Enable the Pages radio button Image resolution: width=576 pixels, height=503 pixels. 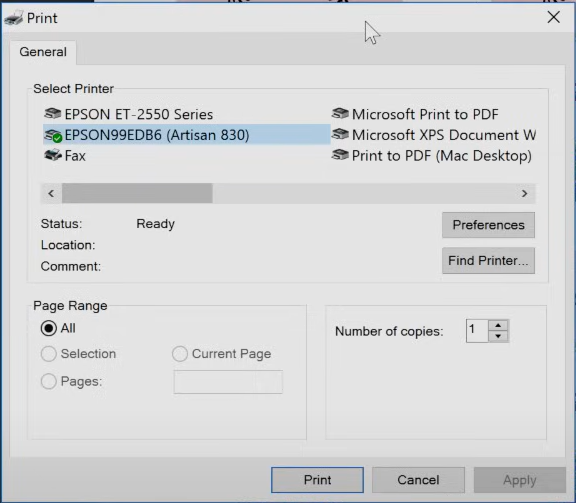tap(48, 381)
